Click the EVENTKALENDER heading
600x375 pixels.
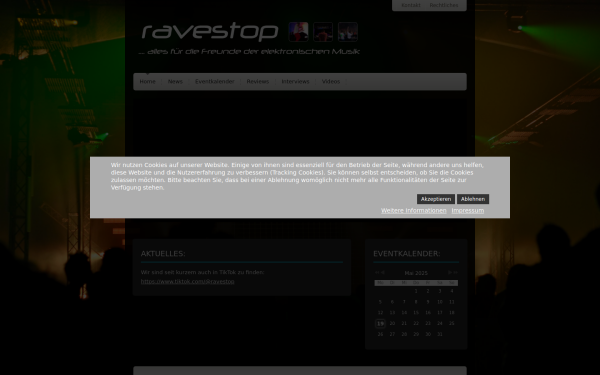(x=406, y=254)
